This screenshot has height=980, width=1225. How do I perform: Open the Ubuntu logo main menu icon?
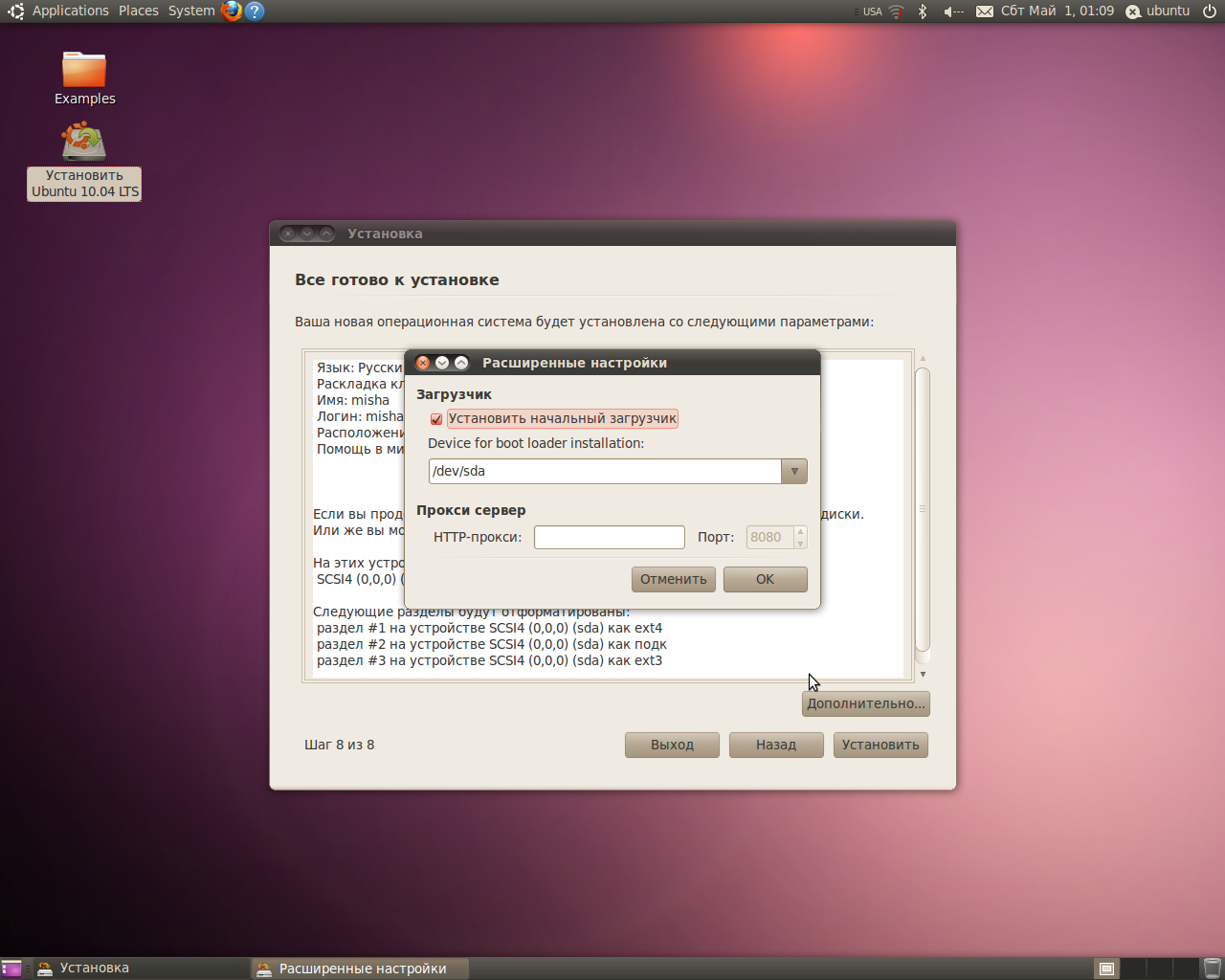coord(15,11)
